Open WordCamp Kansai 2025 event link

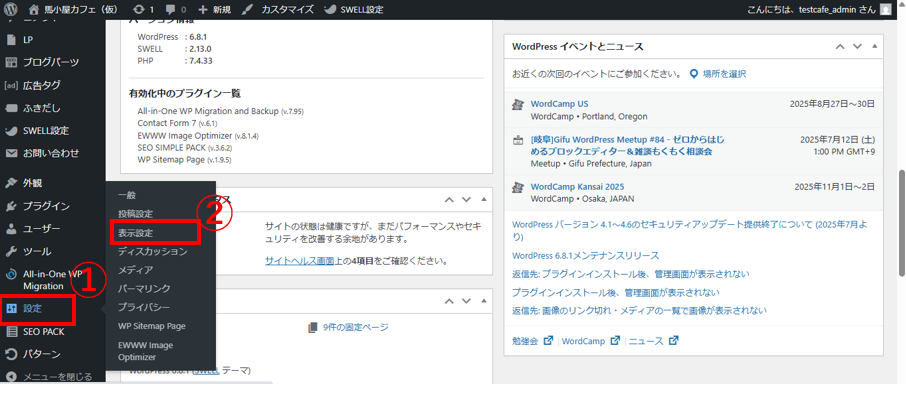tap(577, 186)
